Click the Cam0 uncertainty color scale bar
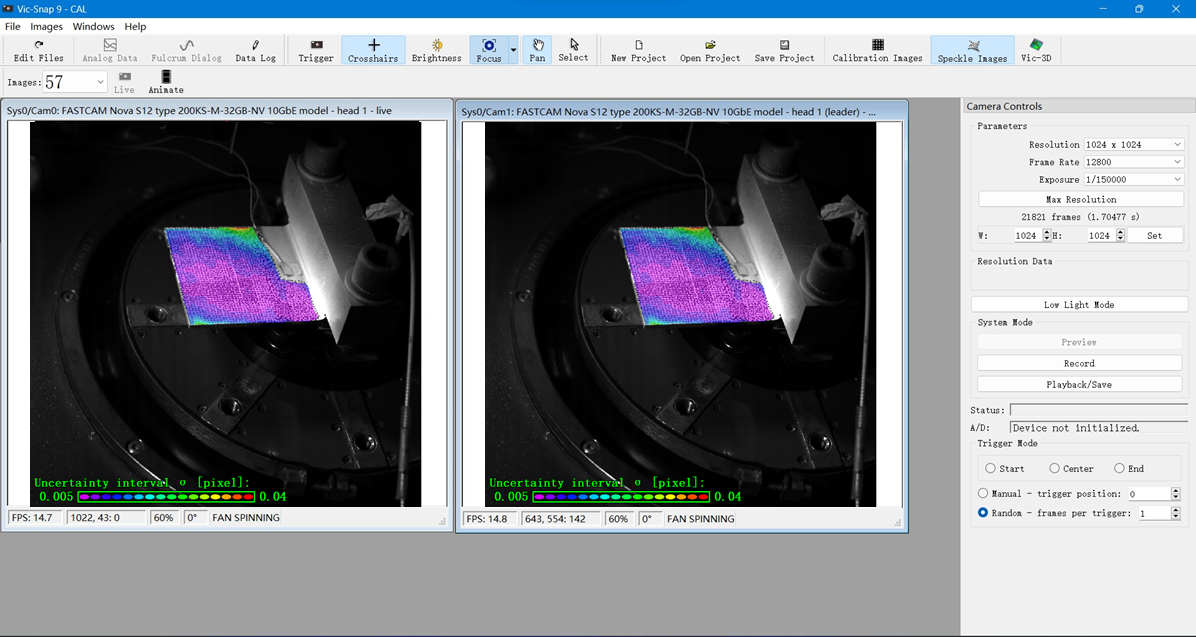Image resolution: width=1196 pixels, height=637 pixels. click(x=166, y=496)
